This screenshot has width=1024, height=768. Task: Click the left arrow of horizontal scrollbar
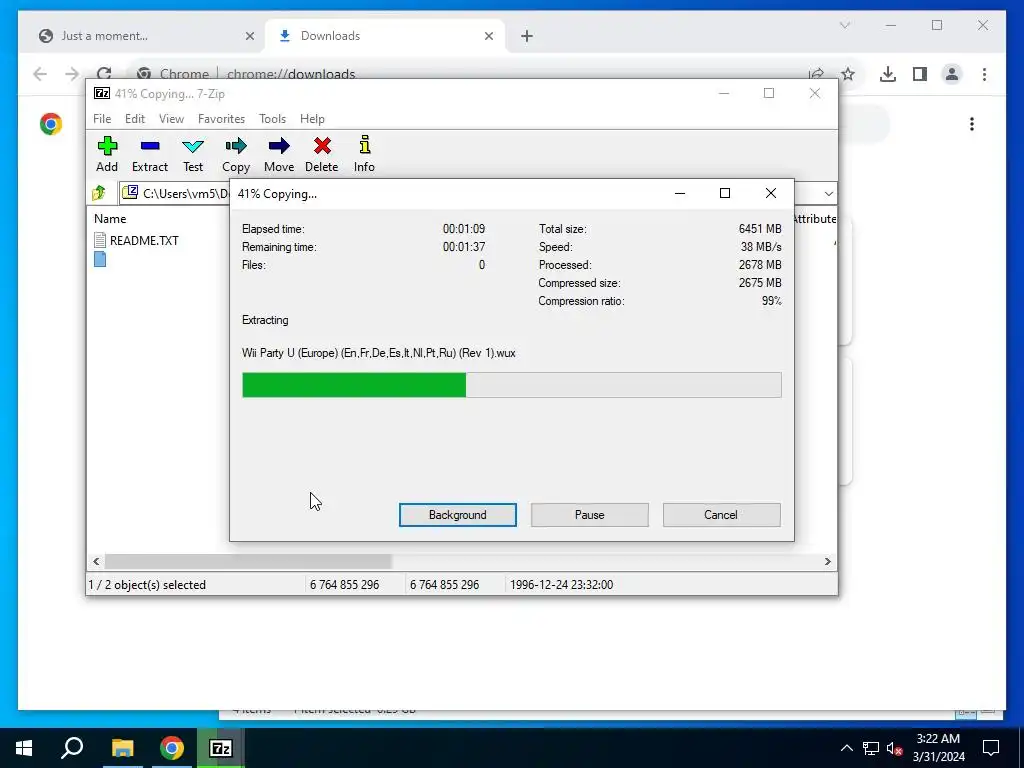(x=96, y=562)
